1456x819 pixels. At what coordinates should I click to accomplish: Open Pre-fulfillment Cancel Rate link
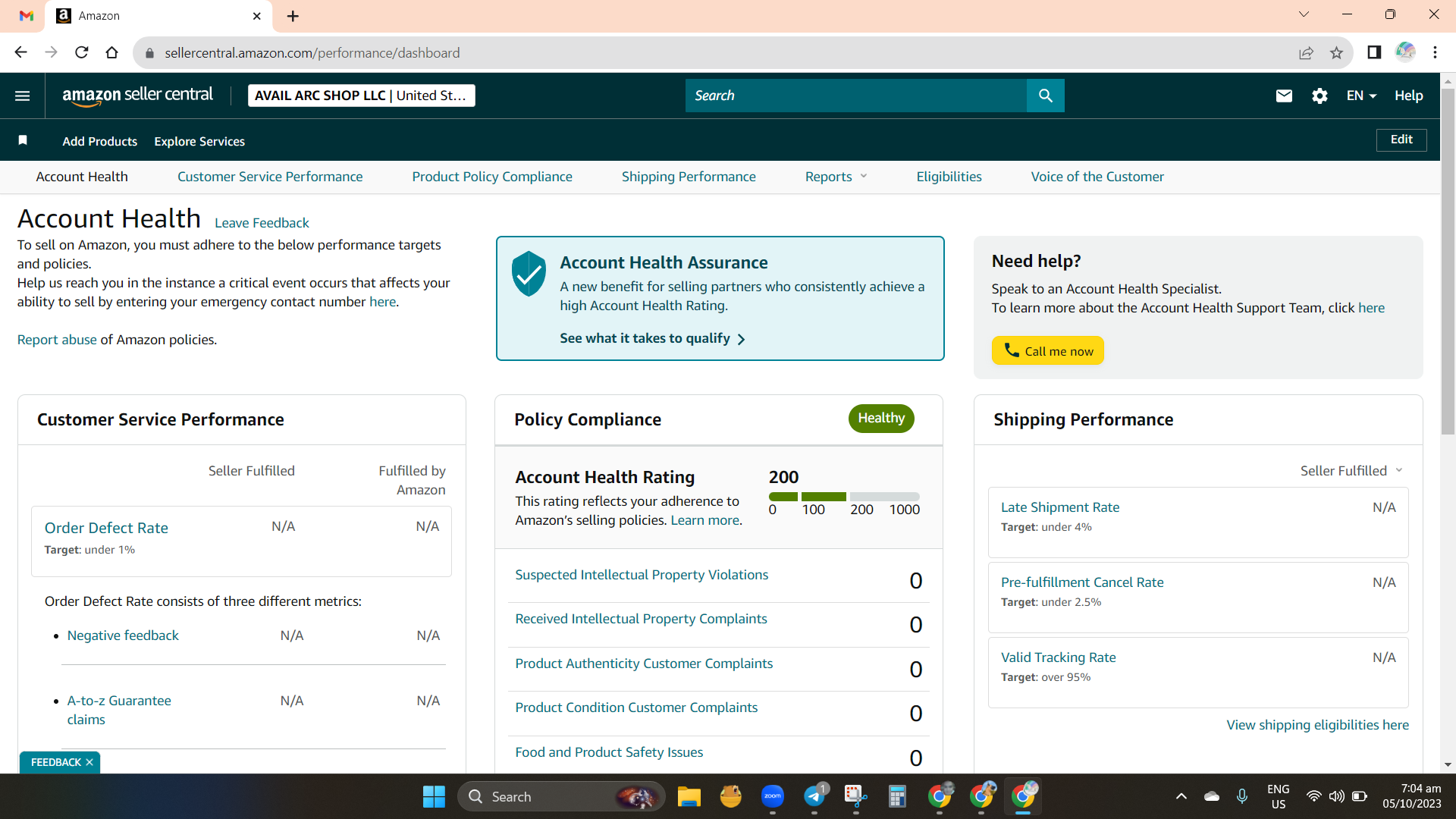pos(1082,582)
